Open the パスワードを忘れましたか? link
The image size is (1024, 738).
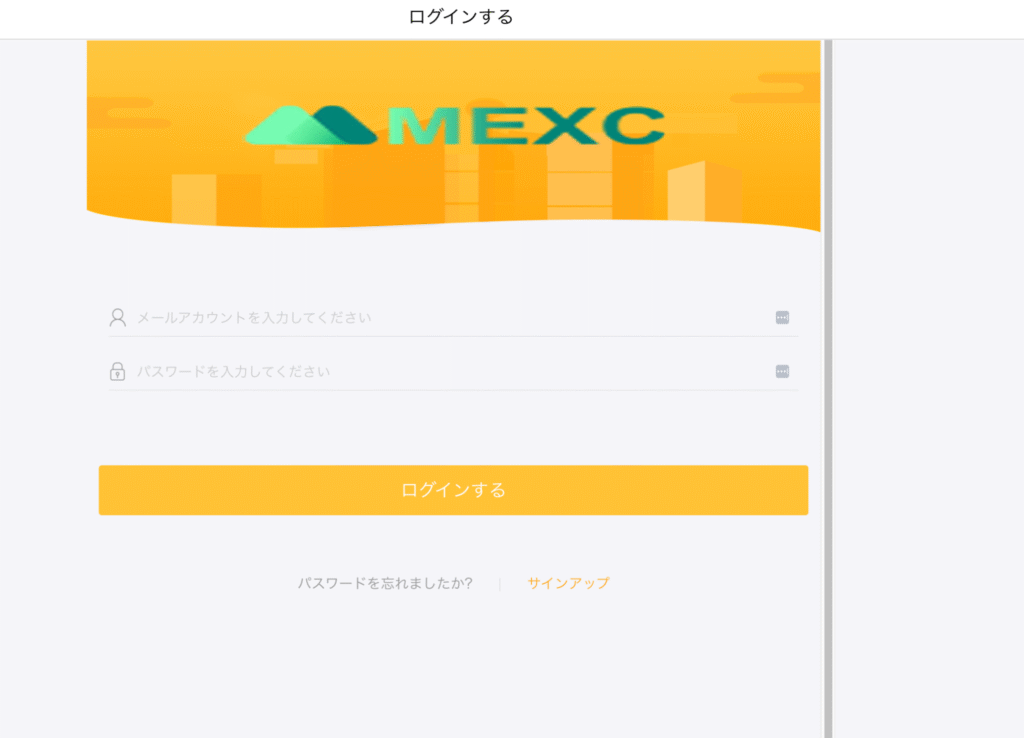click(x=385, y=583)
